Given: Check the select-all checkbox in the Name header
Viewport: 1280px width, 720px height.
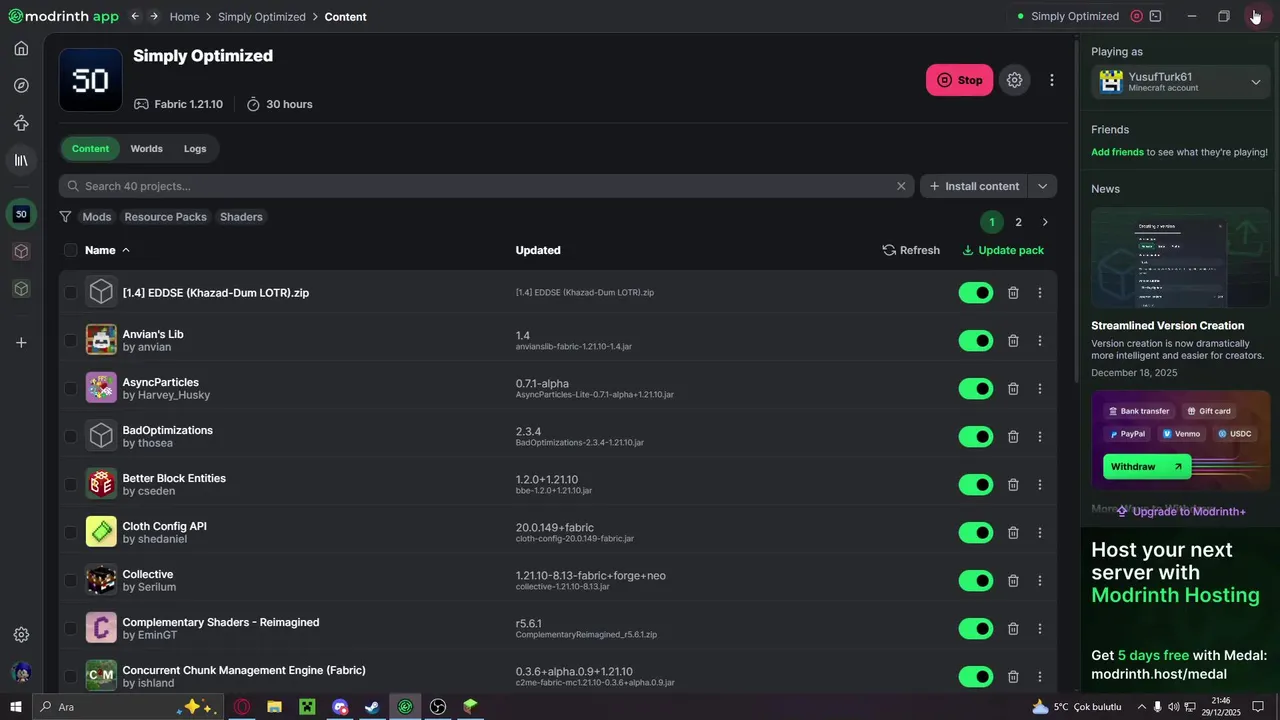Looking at the screenshot, I should (70, 250).
